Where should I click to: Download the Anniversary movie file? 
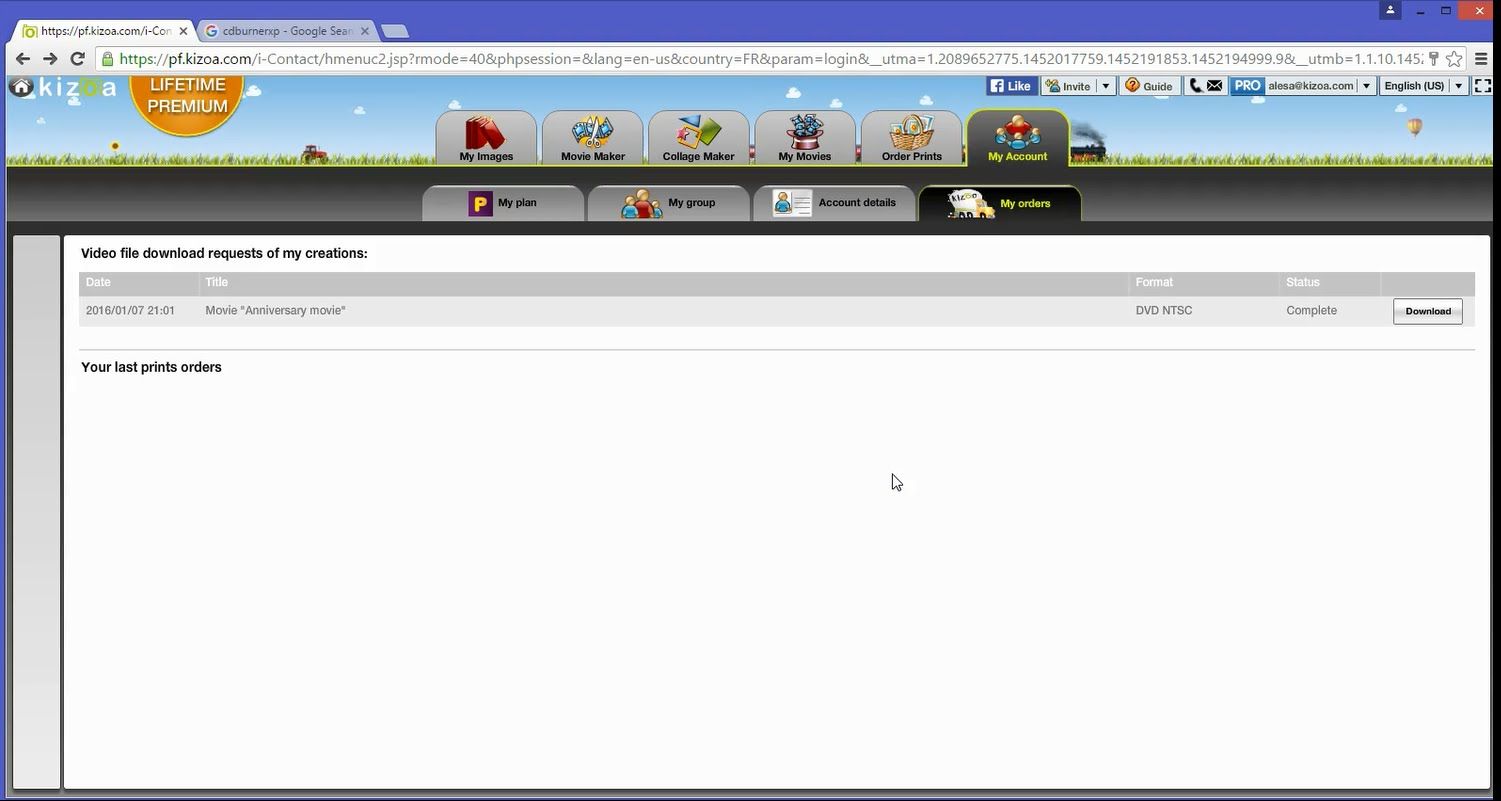[x=1428, y=311]
